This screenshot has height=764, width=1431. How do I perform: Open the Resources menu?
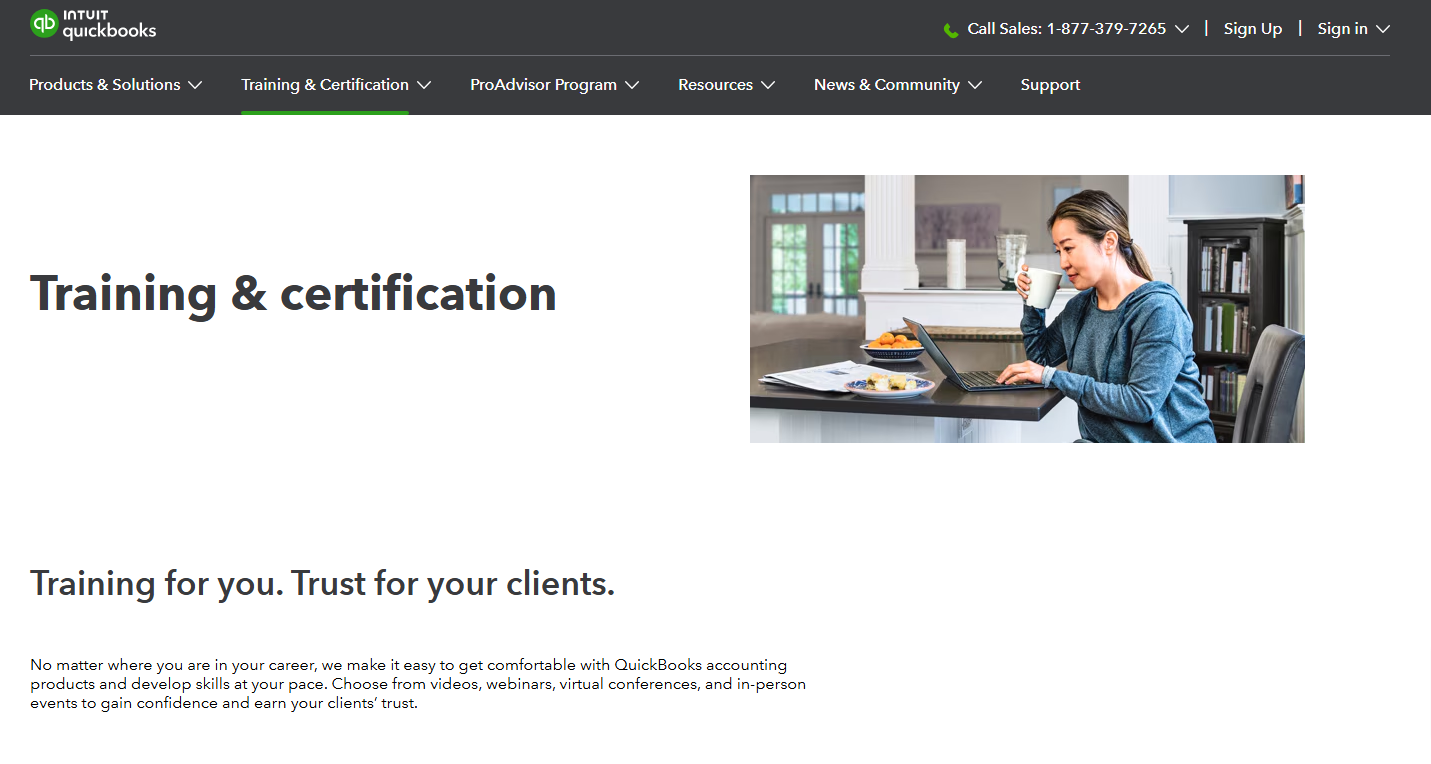716,85
